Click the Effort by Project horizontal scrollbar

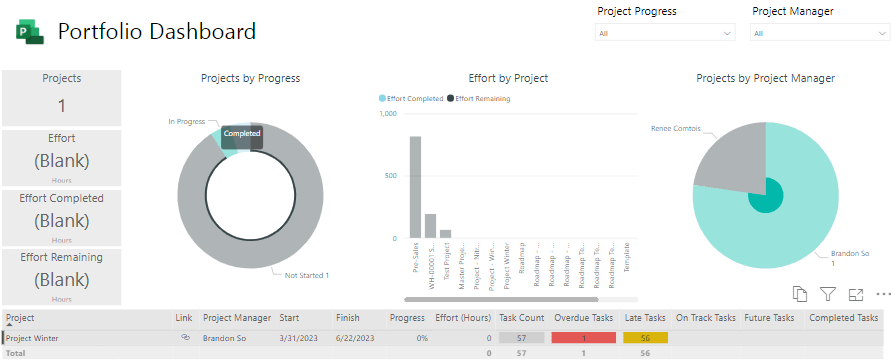click(501, 299)
